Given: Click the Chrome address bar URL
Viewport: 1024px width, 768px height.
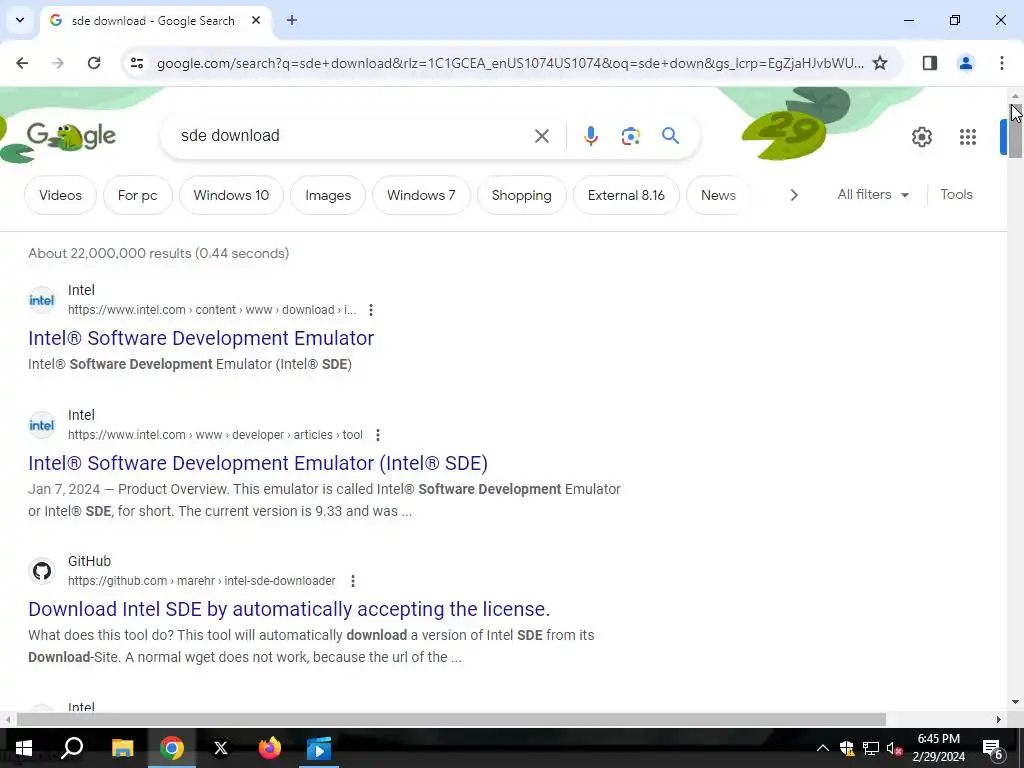Looking at the screenshot, I should (510, 63).
